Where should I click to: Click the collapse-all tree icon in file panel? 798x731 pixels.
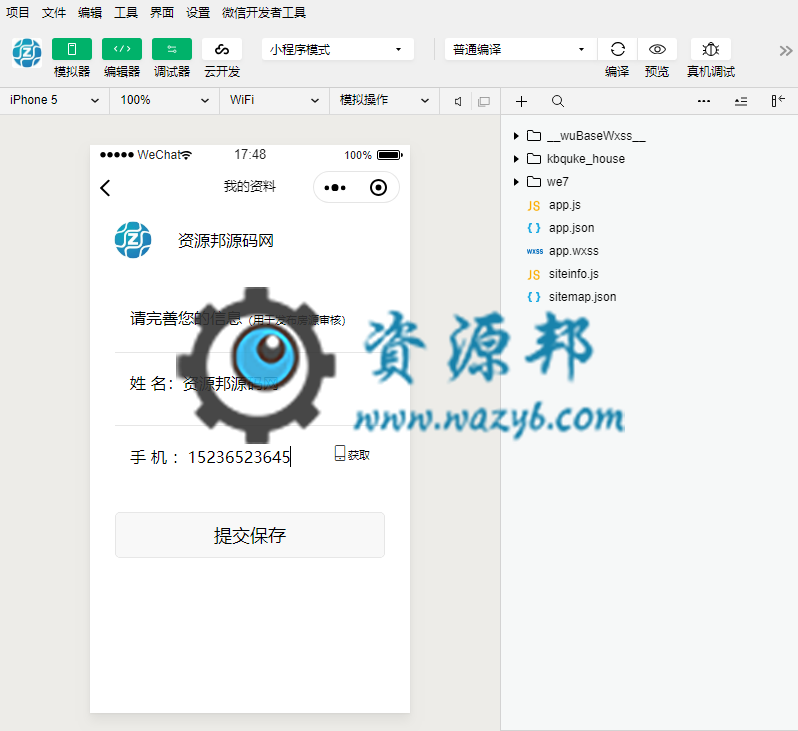(x=741, y=101)
